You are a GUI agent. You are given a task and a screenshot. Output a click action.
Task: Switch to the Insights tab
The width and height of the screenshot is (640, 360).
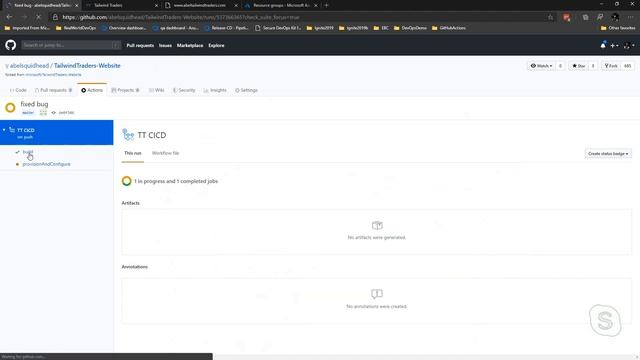click(x=215, y=90)
